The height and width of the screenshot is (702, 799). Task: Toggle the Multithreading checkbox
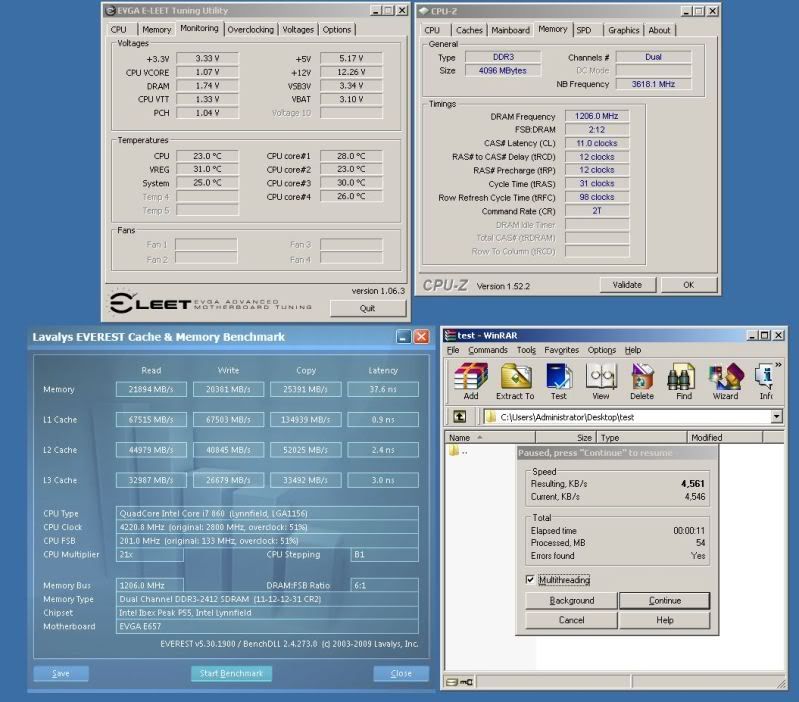[x=530, y=579]
